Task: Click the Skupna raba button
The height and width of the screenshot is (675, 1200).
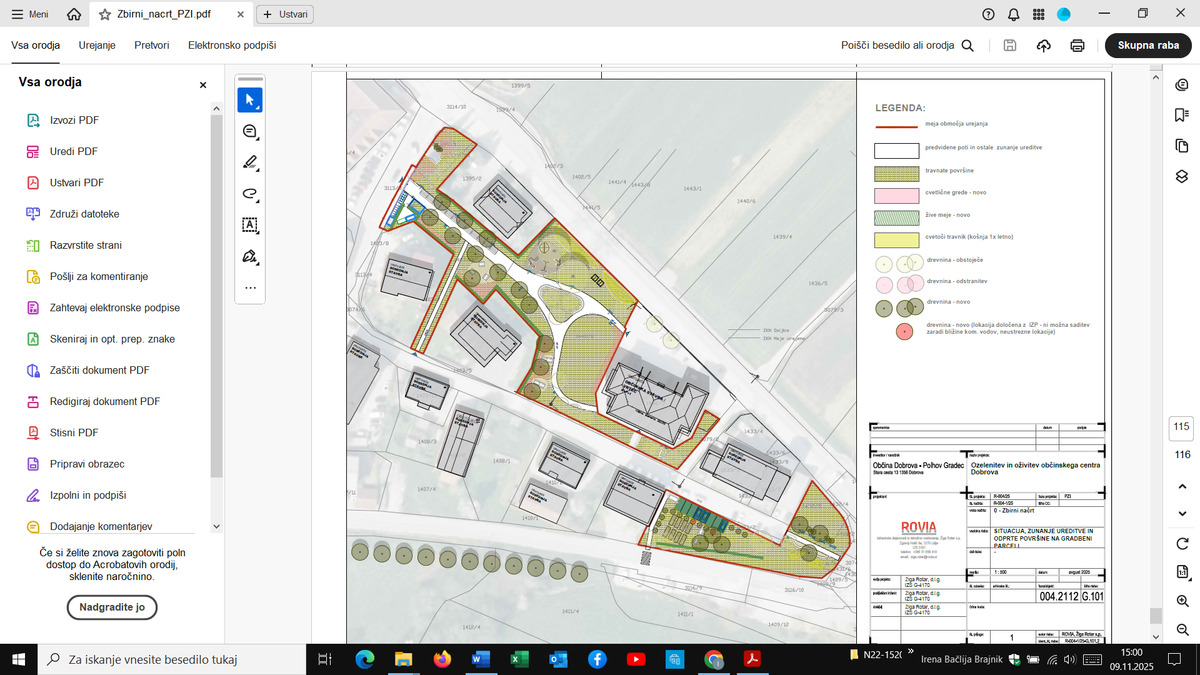Action: 1148,46
